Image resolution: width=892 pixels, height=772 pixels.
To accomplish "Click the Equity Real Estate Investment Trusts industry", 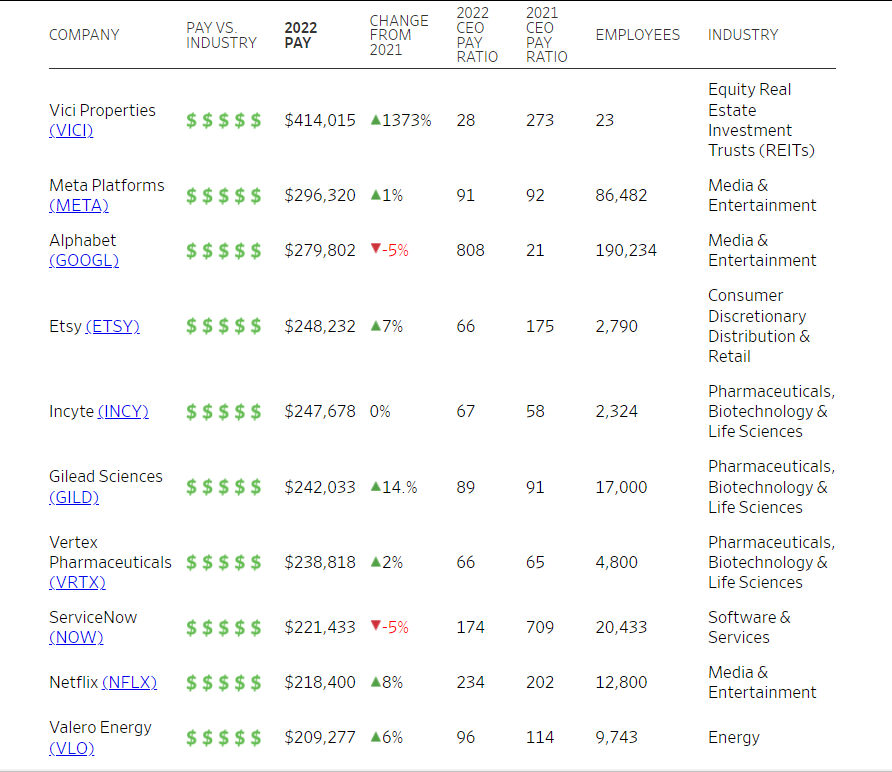I will tap(761, 120).
